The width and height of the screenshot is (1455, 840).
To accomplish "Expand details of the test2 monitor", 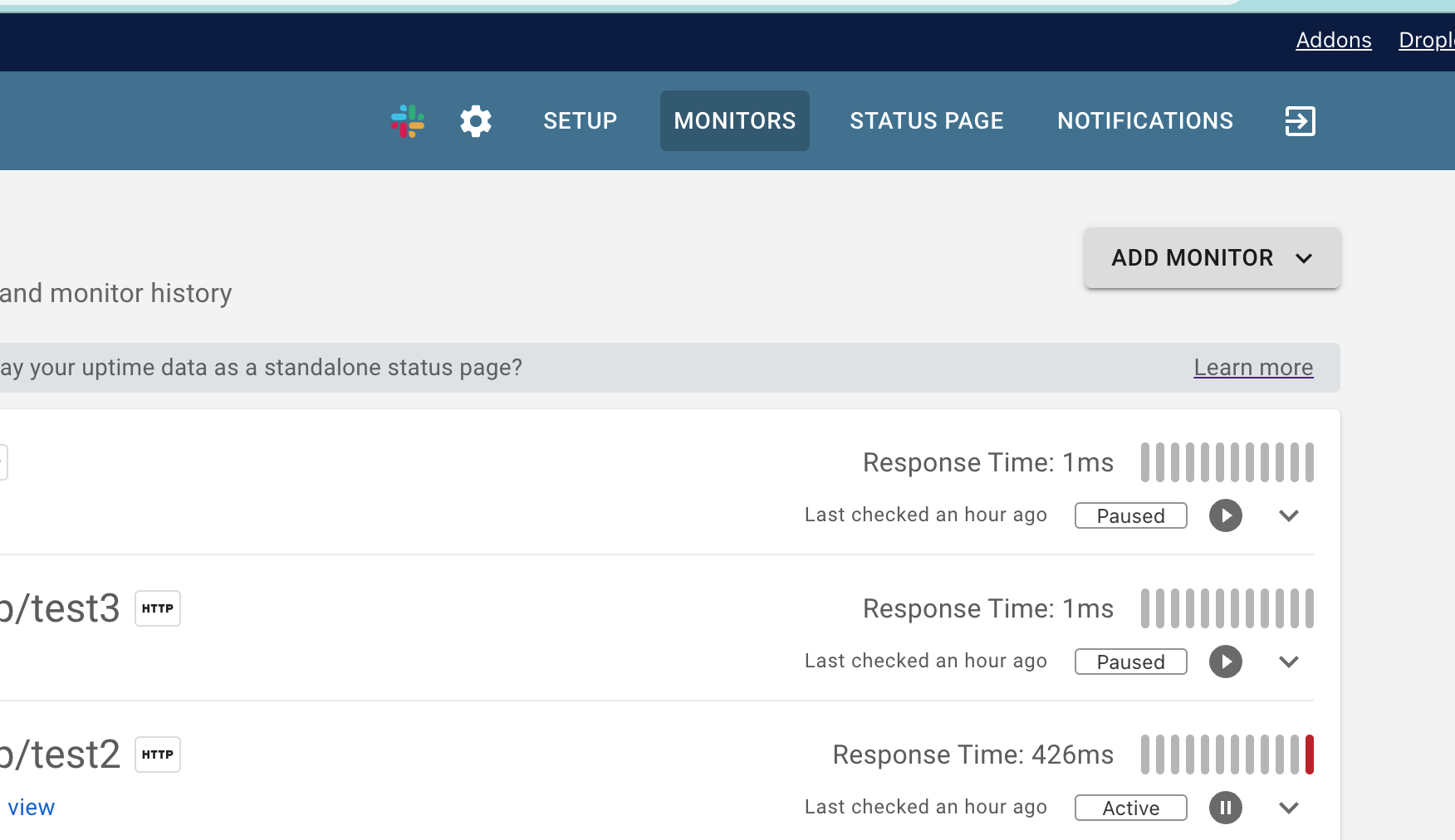I will click(x=1289, y=808).
